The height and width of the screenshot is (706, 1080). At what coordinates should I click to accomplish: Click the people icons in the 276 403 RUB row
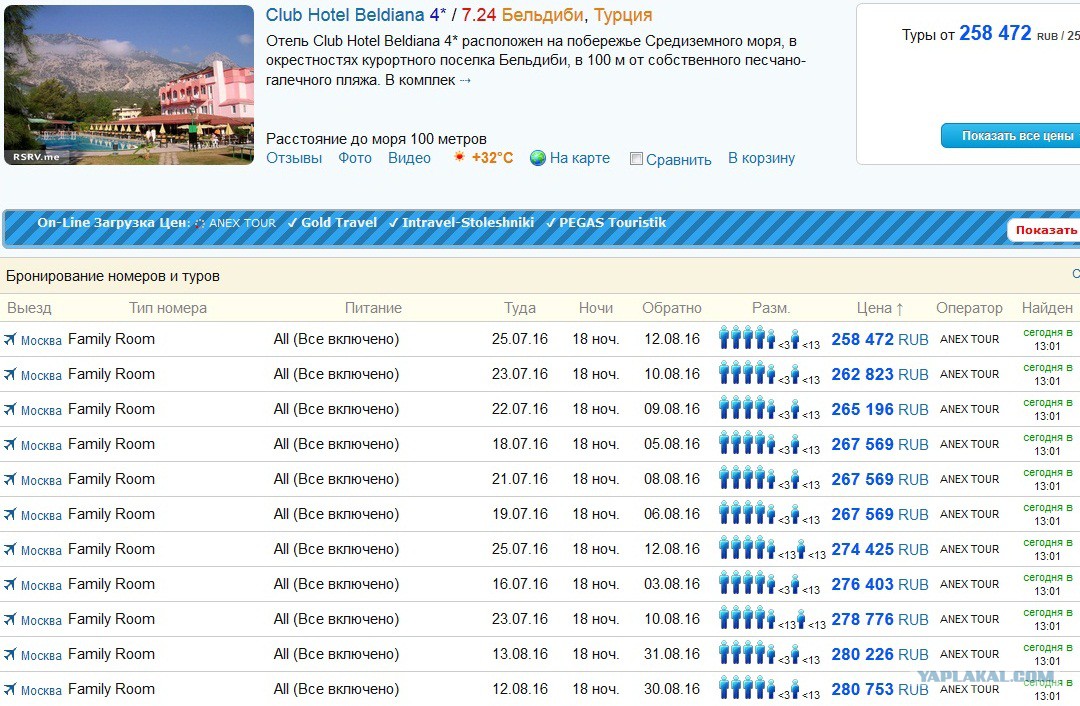pyautogui.click(x=769, y=584)
